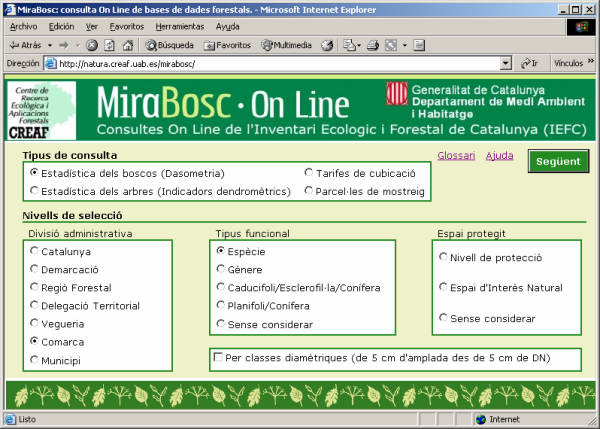
Task: Open the address bar URL dropdown
Action: (x=505, y=63)
